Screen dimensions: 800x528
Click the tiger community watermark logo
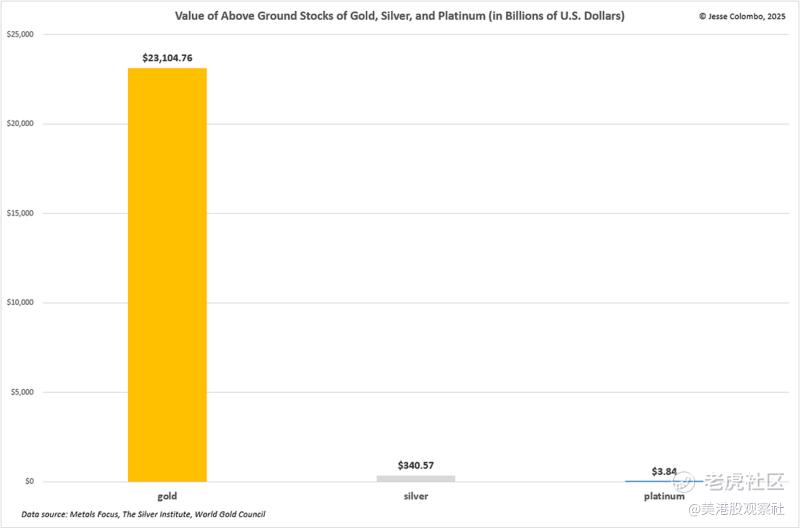(729, 482)
